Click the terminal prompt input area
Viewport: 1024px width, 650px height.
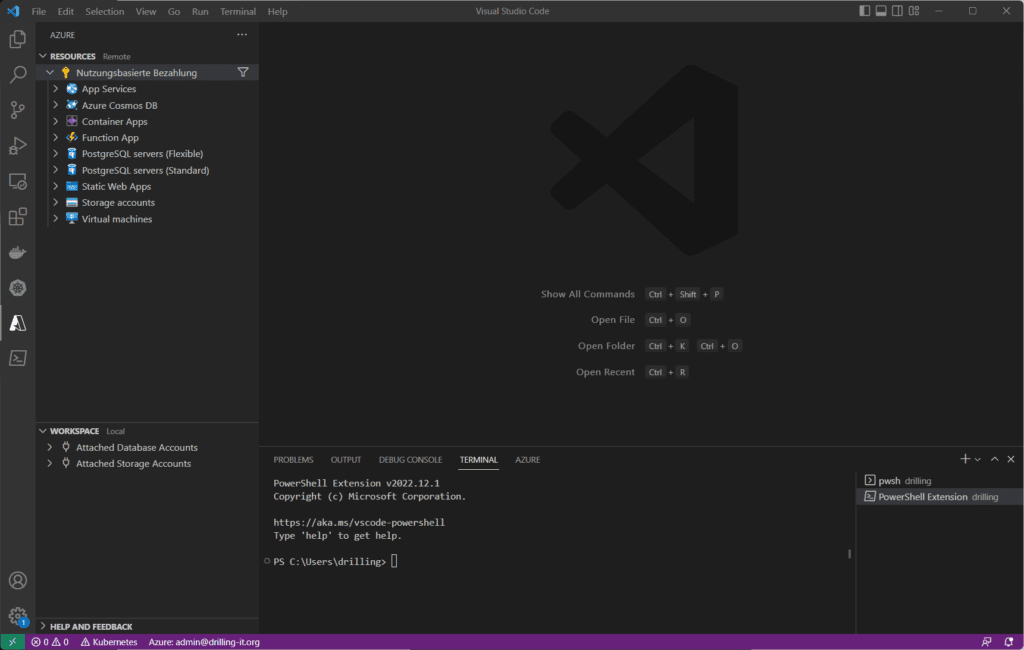tap(394, 562)
